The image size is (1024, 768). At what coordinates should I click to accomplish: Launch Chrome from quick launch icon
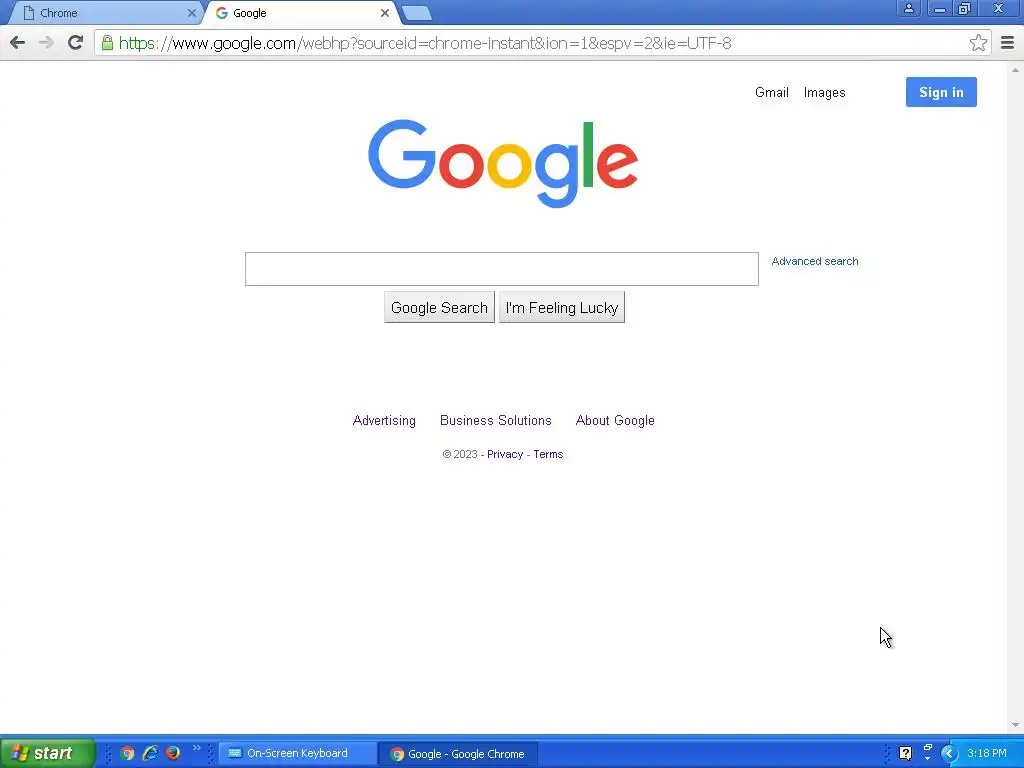coord(127,754)
